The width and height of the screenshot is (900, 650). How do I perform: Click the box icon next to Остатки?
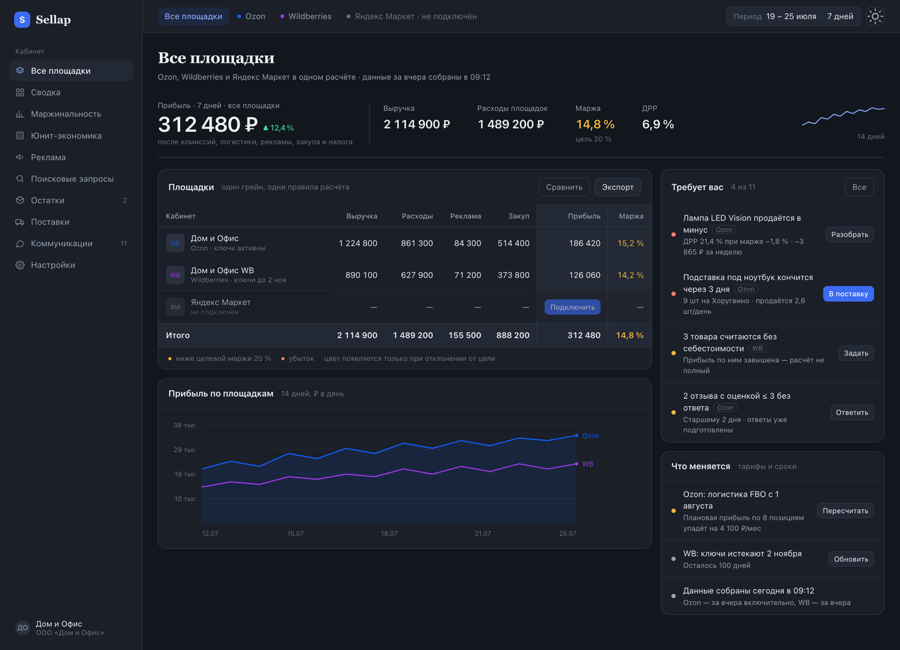(20, 200)
